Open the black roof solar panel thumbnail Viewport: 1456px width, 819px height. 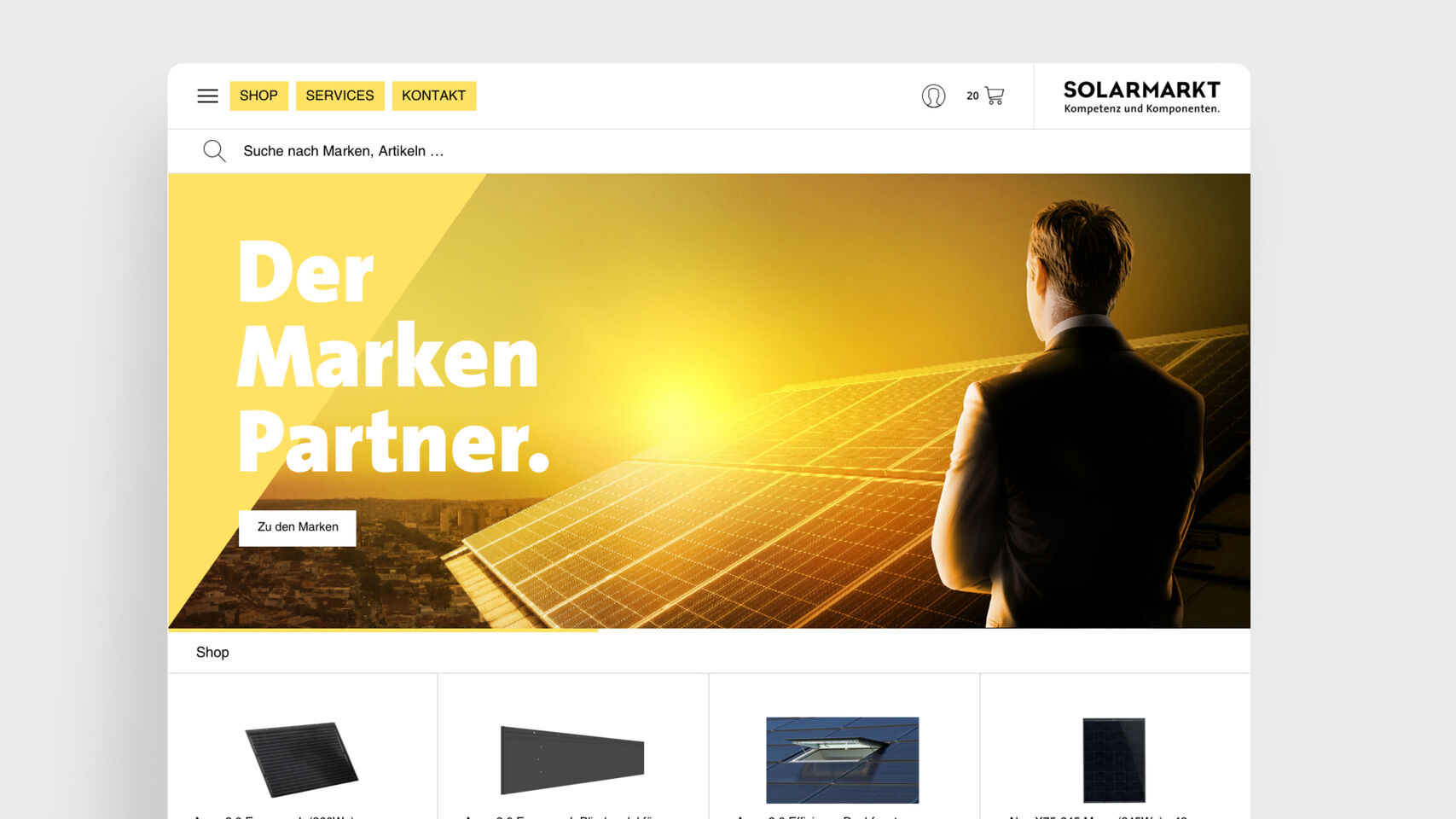point(301,759)
